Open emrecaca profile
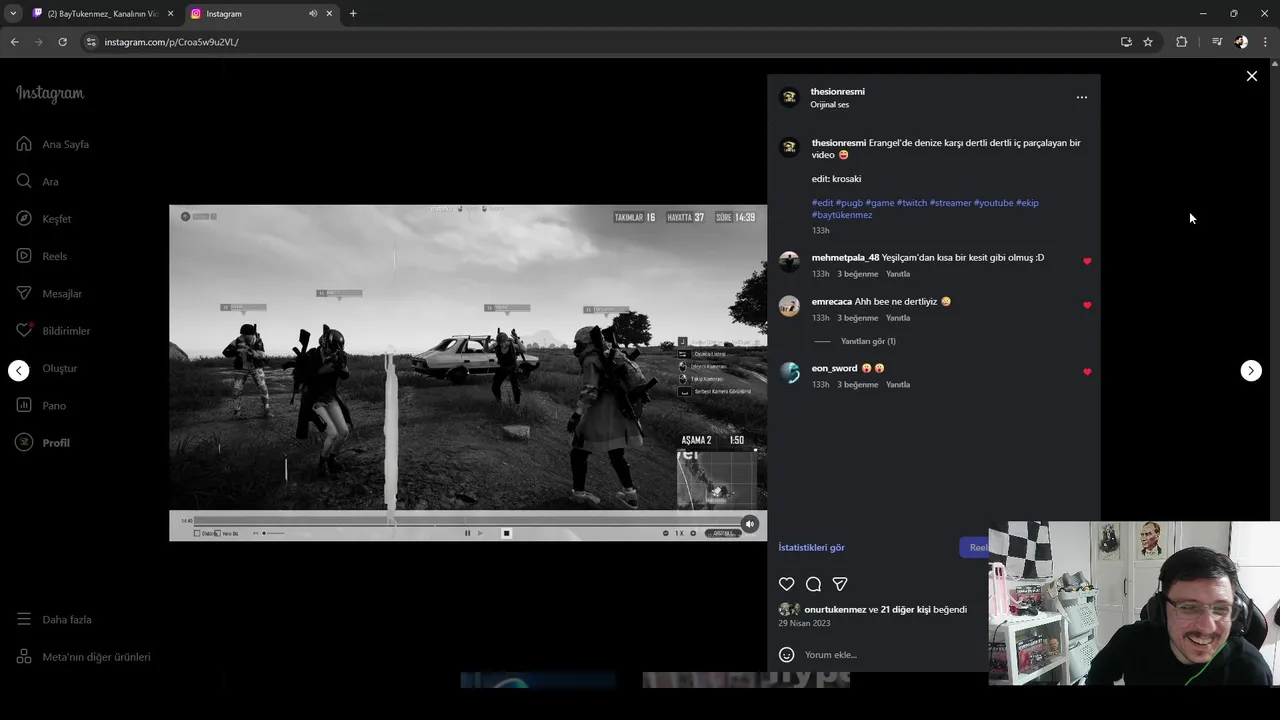Screen dimensions: 1280x720 832,301
